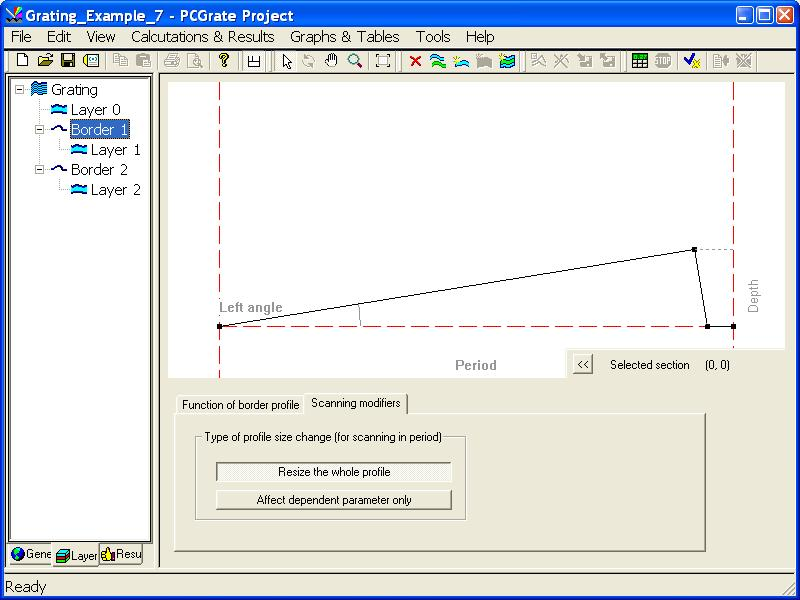Click the fit-to-window frame icon
Screen dimensions: 800x600
(383, 61)
